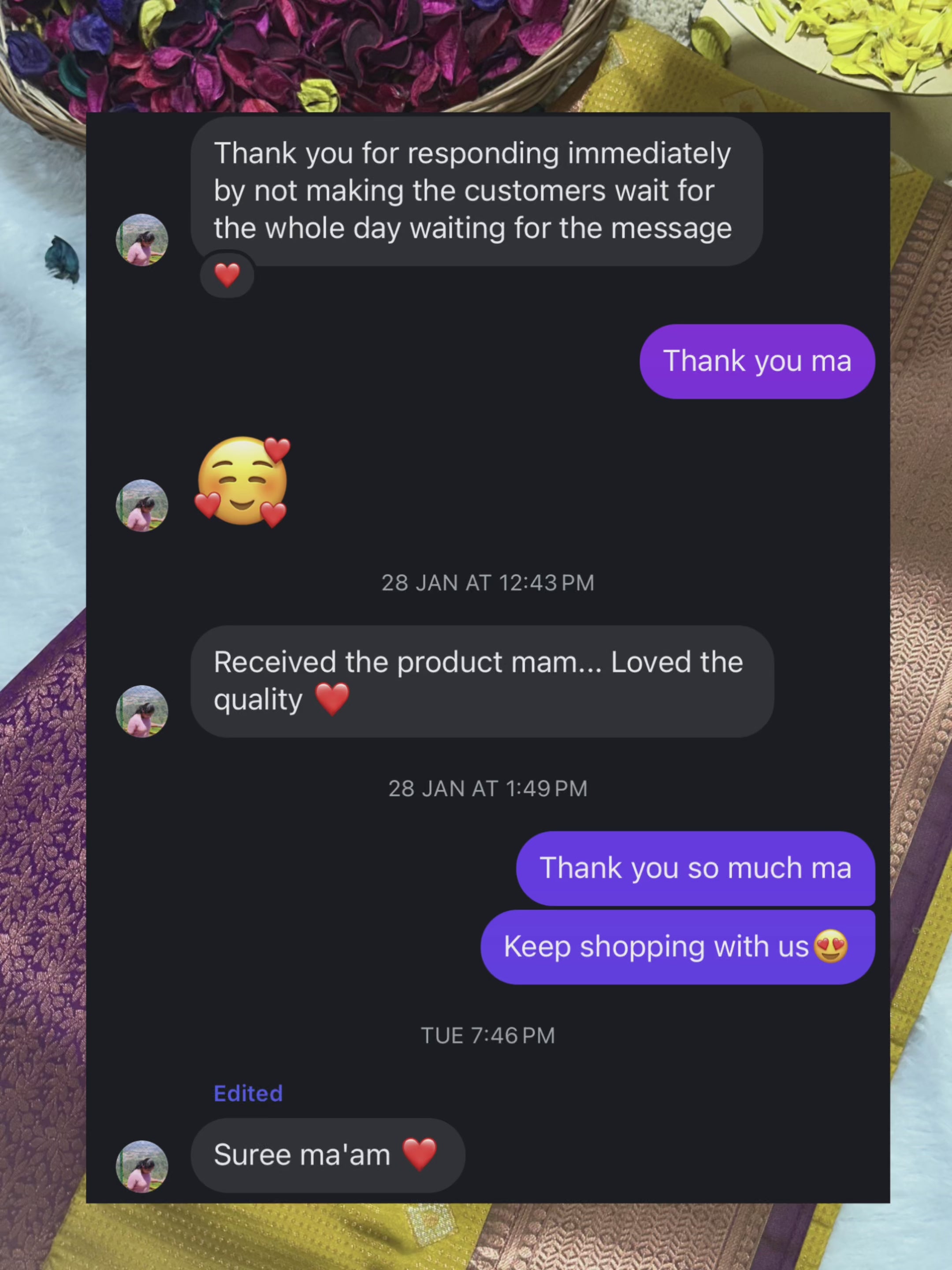Tap the smiling face with hearts emoji
This screenshot has height=1270, width=952.
tap(243, 482)
